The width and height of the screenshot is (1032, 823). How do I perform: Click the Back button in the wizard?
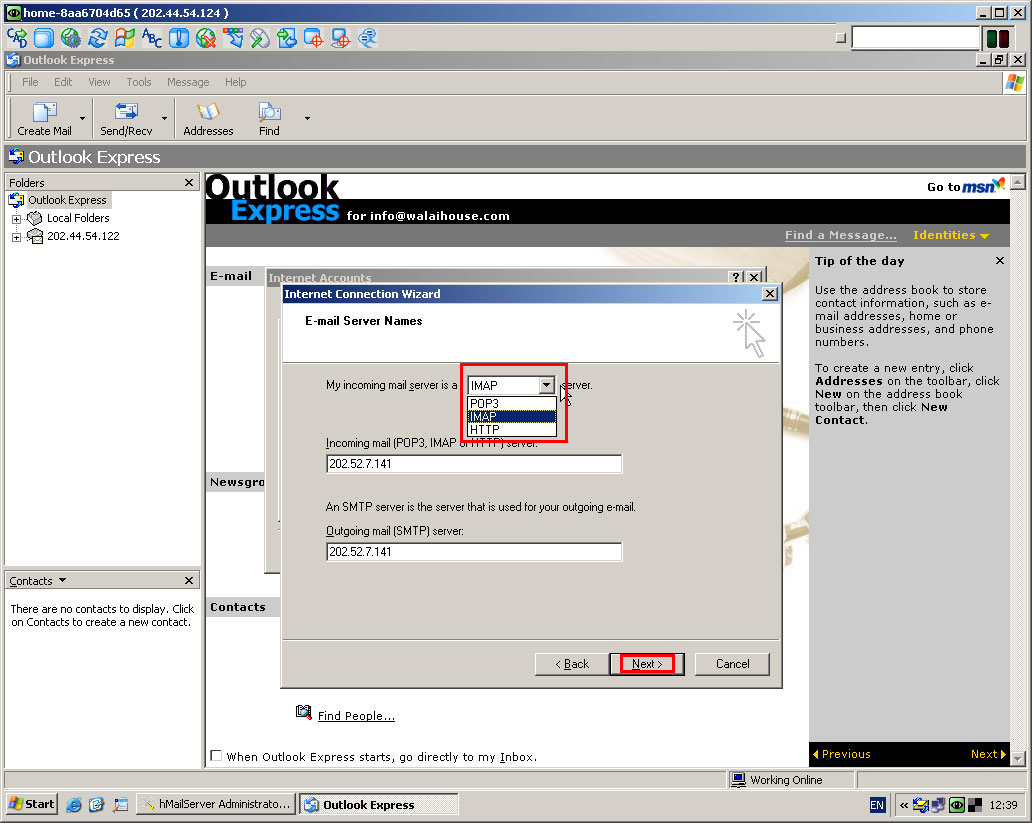pyautogui.click(x=572, y=664)
